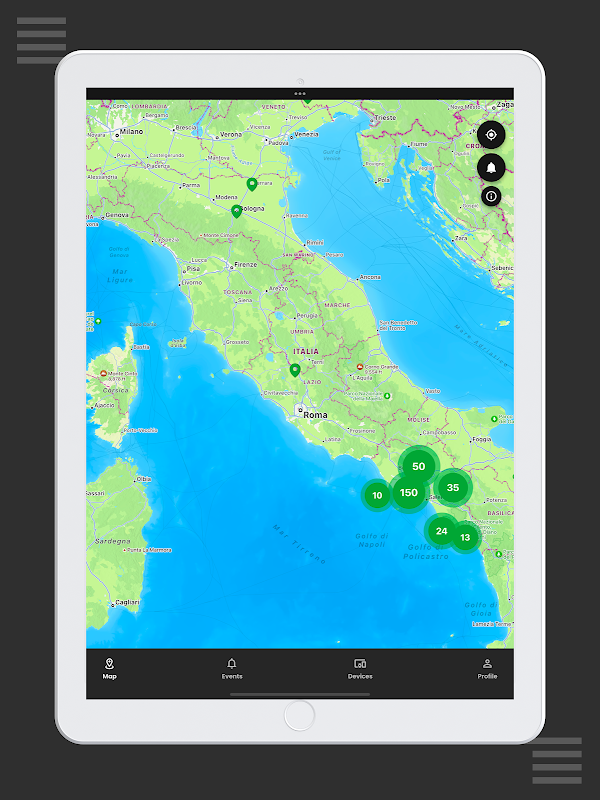Click the Ajaccio city label
600x800 pixels.
tap(105, 406)
